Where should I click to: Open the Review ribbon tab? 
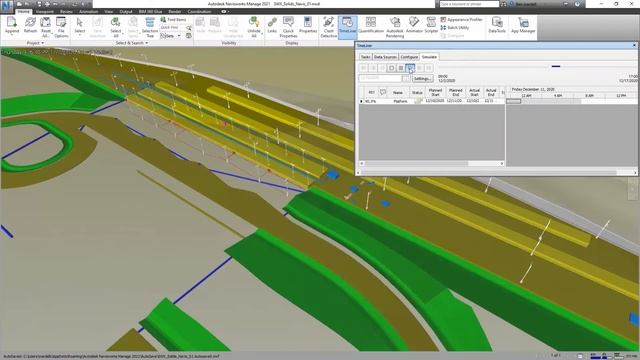pyautogui.click(x=66, y=11)
